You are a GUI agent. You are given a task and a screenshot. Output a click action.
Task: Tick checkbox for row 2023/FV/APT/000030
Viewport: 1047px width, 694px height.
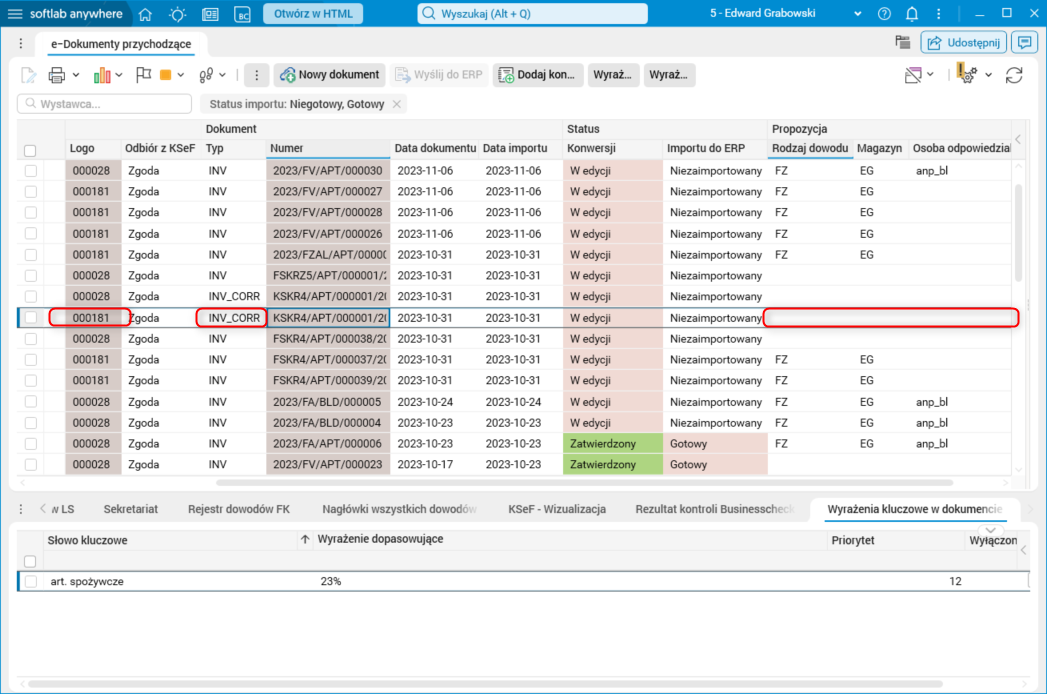31,171
